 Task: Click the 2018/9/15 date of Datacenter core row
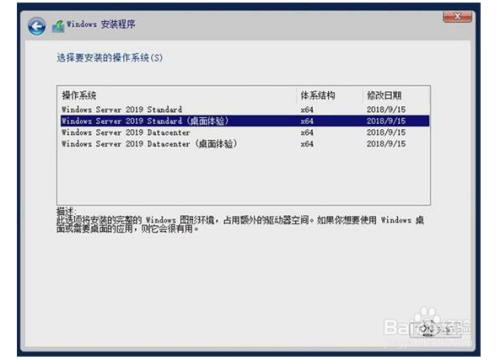click(x=386, y=132)
